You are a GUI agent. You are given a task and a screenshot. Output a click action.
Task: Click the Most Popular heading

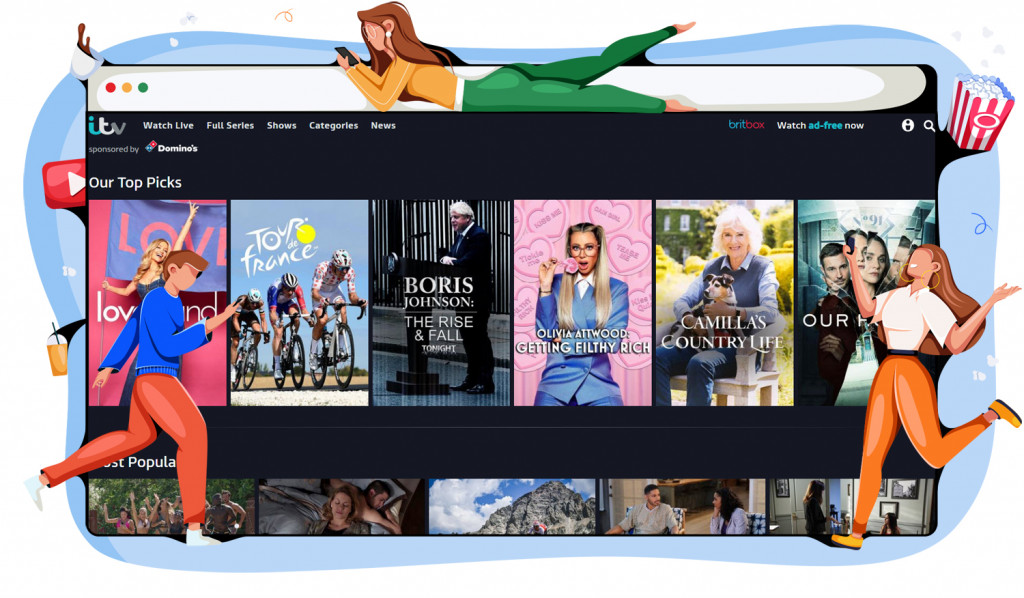coord(134,462)
